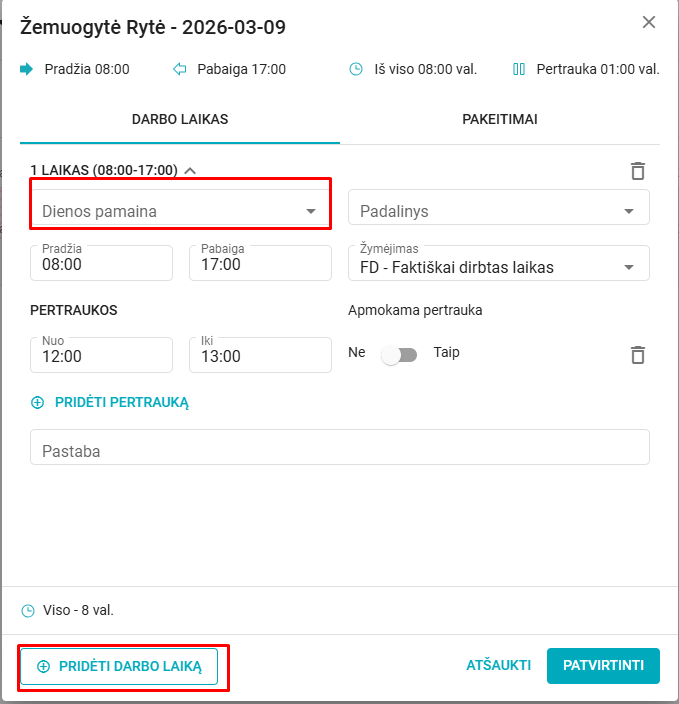Click the Pastaba note field
The image size is (679, 704).
click(x=340, y=450)
